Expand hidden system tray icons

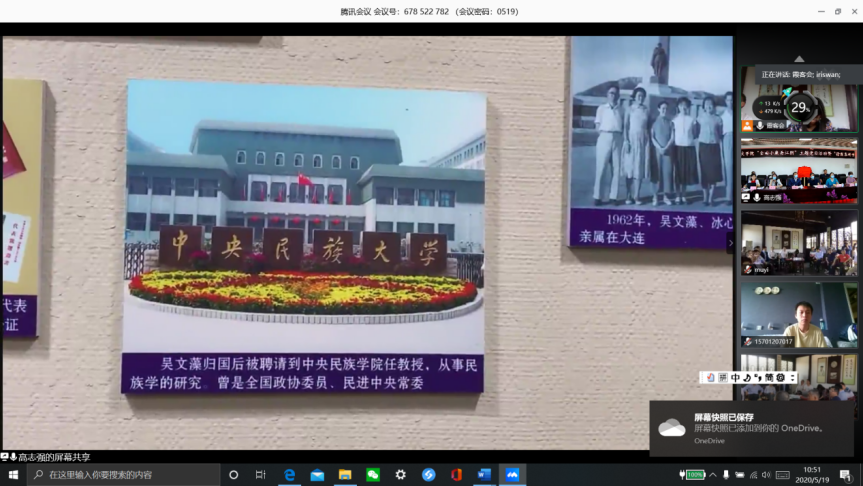714,475
